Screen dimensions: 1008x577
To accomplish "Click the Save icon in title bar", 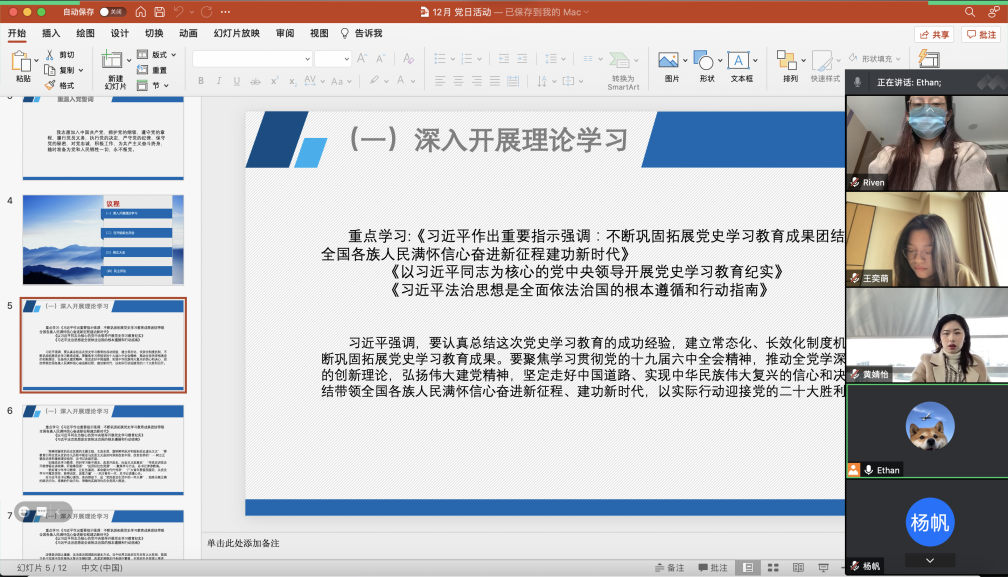I will click(159, 12).
